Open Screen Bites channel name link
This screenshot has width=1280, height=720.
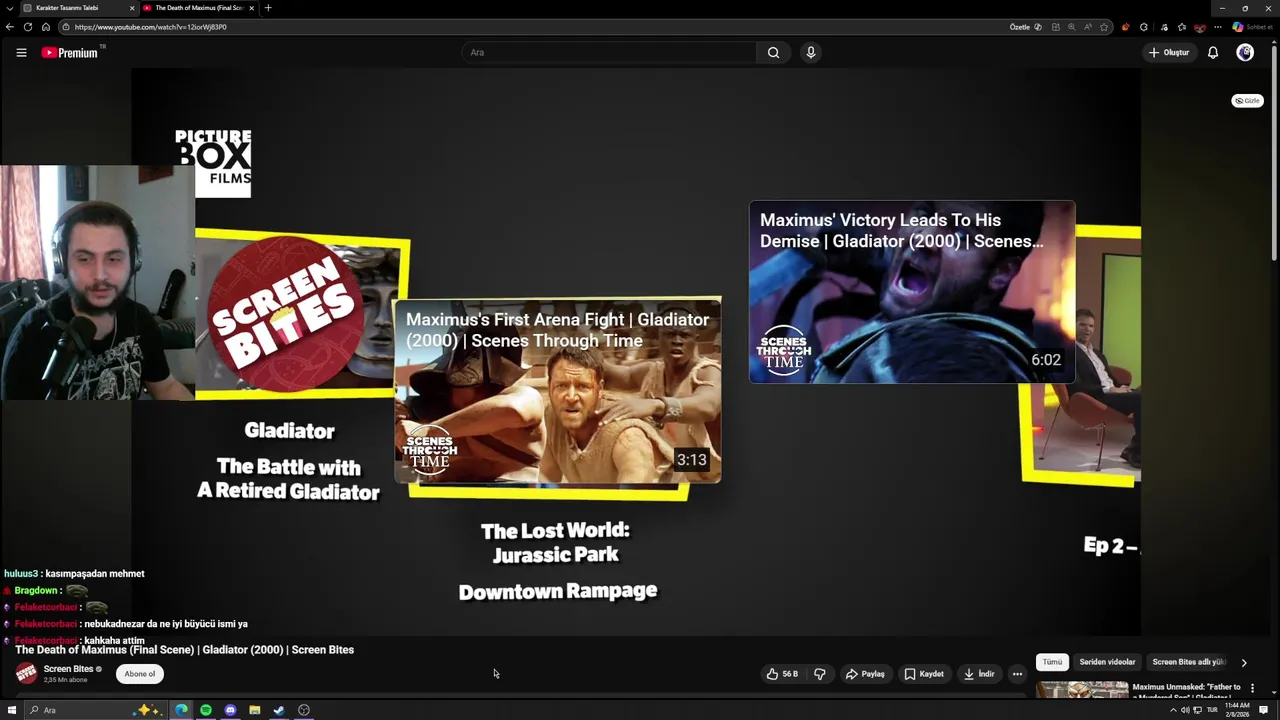coord(68,669)
